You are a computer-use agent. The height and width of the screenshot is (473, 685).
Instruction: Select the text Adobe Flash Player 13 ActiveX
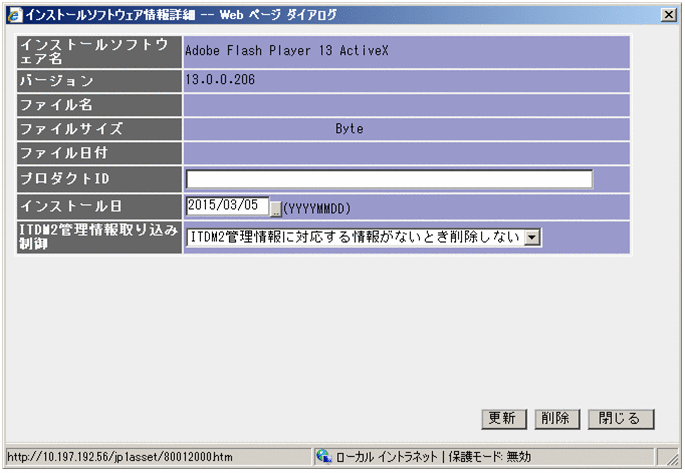(x=287, y=51)
